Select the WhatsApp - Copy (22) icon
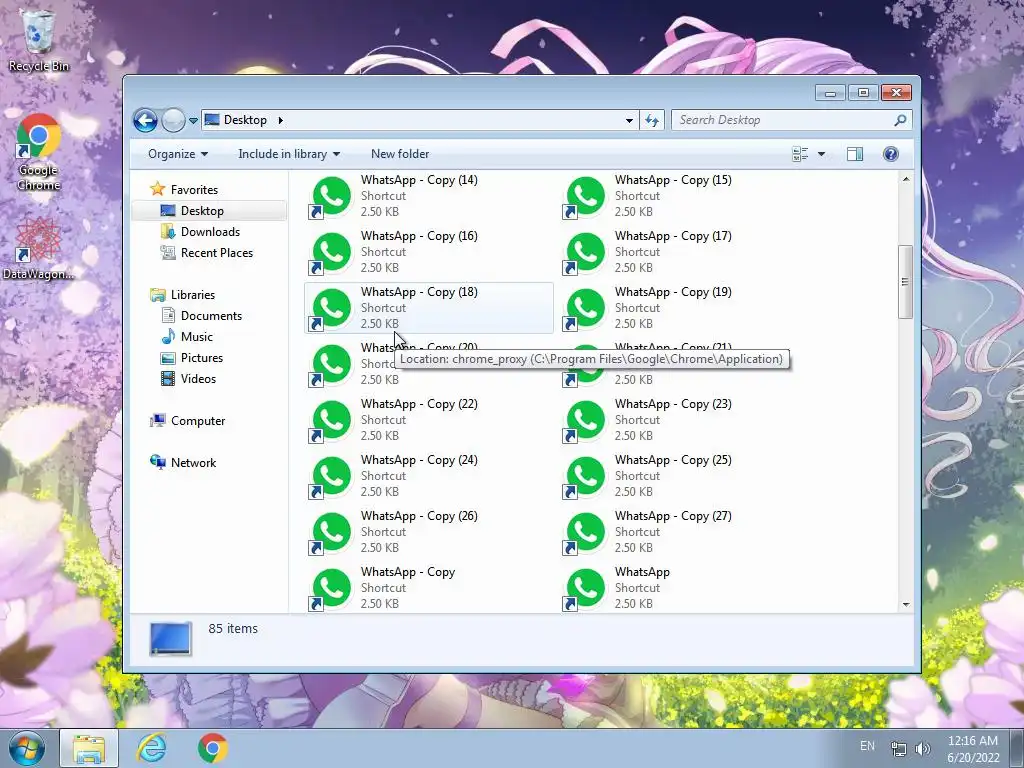This screenshot has width=1024, height=768. [331, 421]
